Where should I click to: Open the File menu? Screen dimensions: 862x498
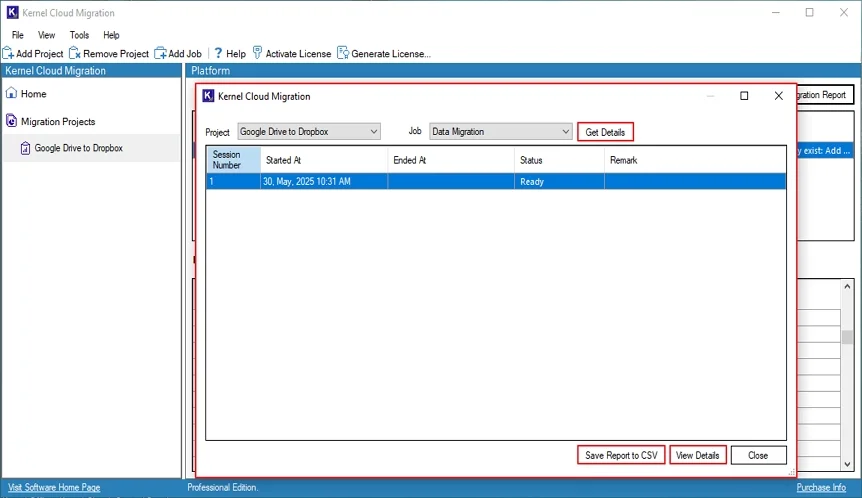click(x=18, y=35)
